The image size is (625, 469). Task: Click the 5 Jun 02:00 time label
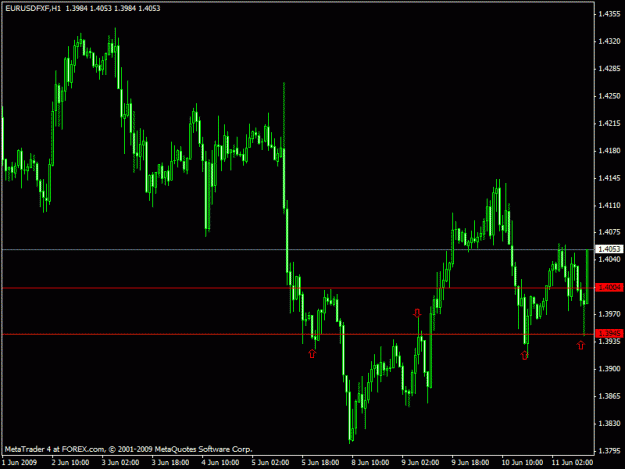click(270, 462)
